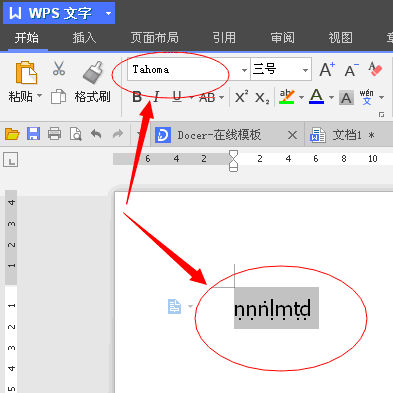Image resolution: width=393 pixels, height=393 pixels.
Task: Open the Tahoma font name dropdown
Action: [244, 70]
